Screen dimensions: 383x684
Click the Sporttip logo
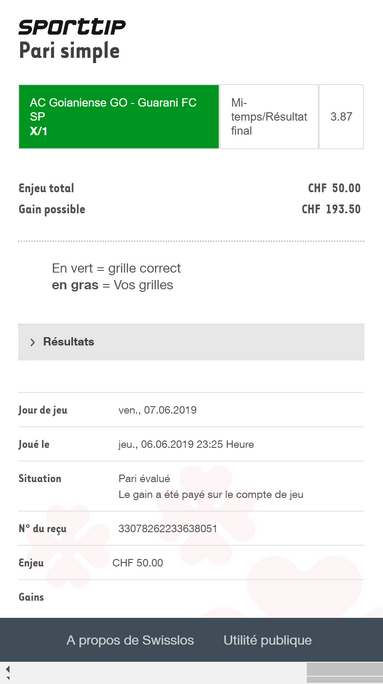click(x=72, y=27)
